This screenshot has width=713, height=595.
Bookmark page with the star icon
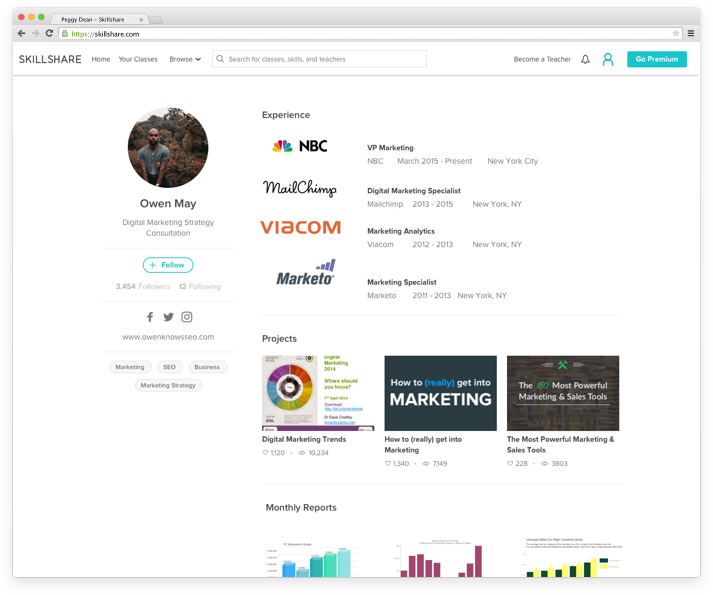point(676,33)
